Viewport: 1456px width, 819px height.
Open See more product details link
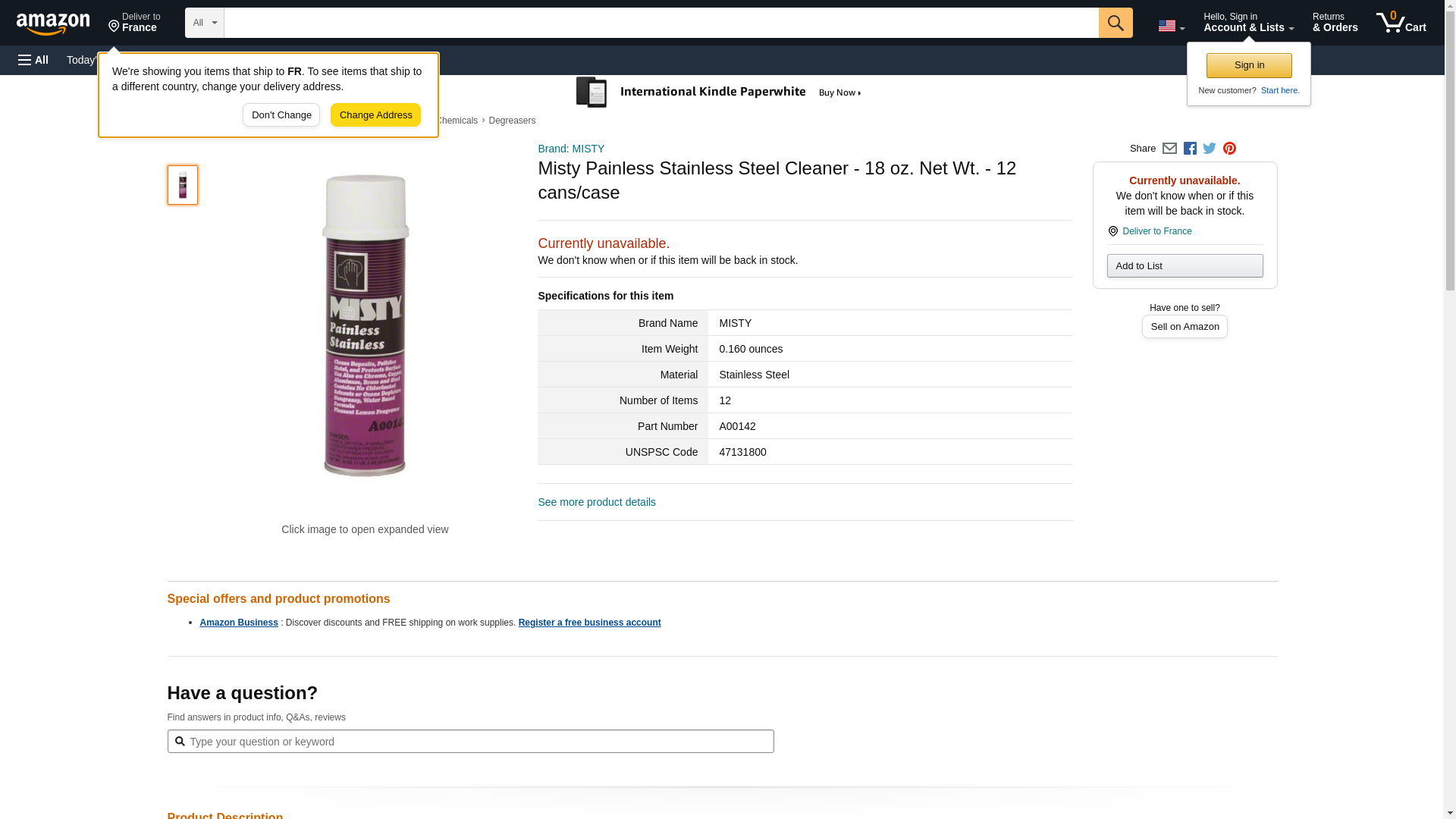597,502
